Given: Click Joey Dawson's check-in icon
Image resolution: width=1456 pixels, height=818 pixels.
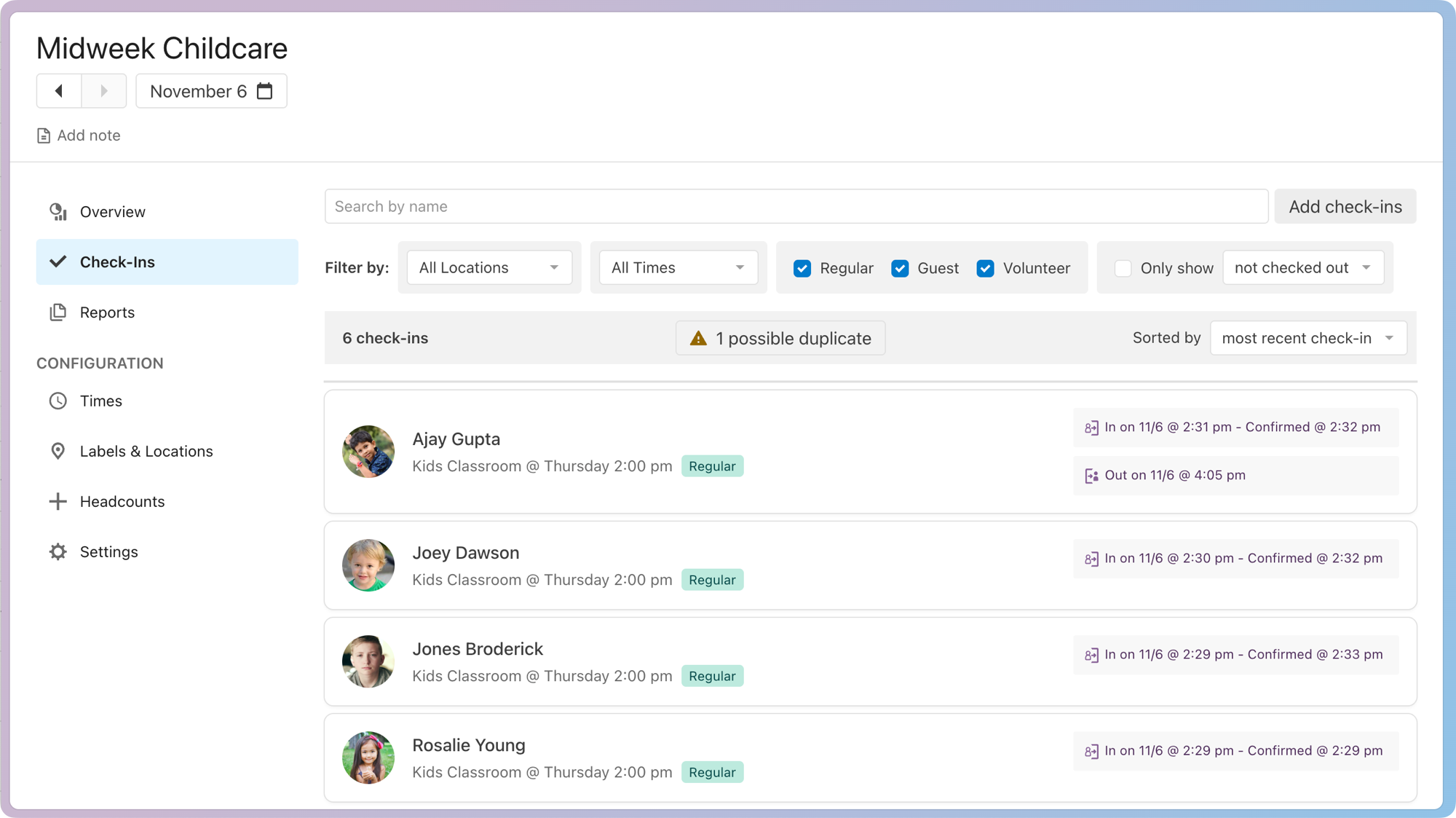Looking at the screenshot, I should click(x=1091, y=559).
